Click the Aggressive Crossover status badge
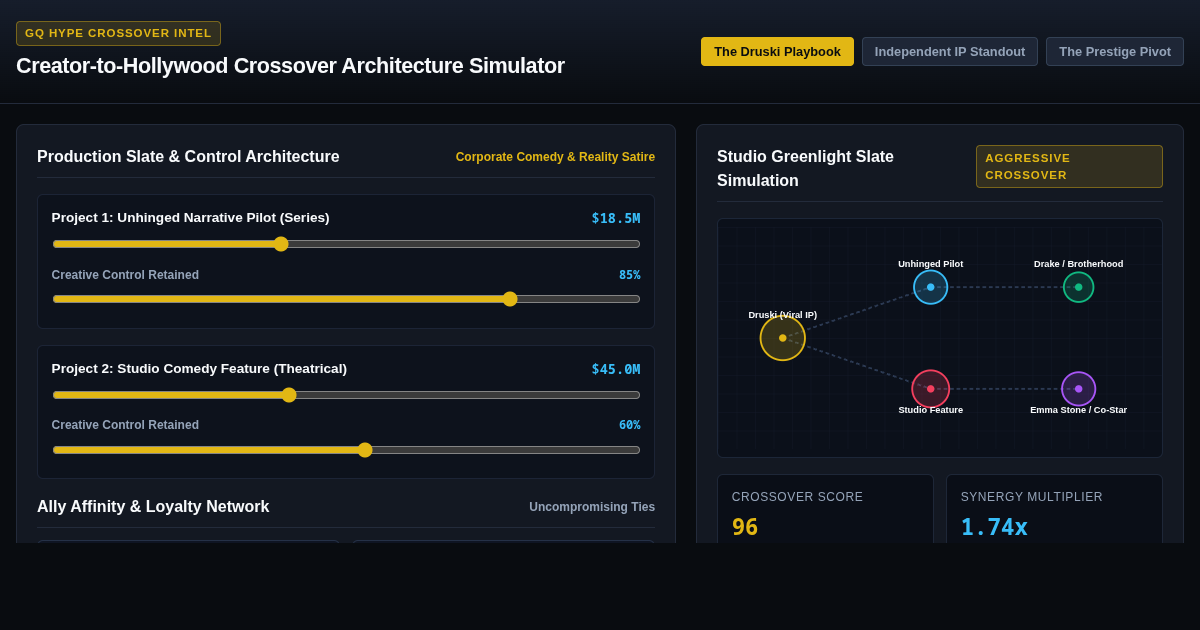Screen dimensions: 1200x630 point(1069,166)
